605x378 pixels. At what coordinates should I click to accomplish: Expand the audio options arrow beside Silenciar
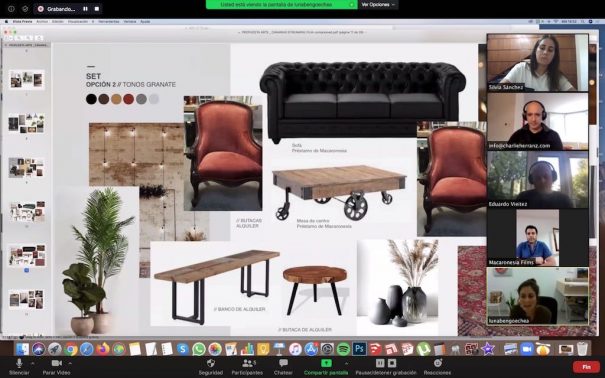click(x=32, y=363)
